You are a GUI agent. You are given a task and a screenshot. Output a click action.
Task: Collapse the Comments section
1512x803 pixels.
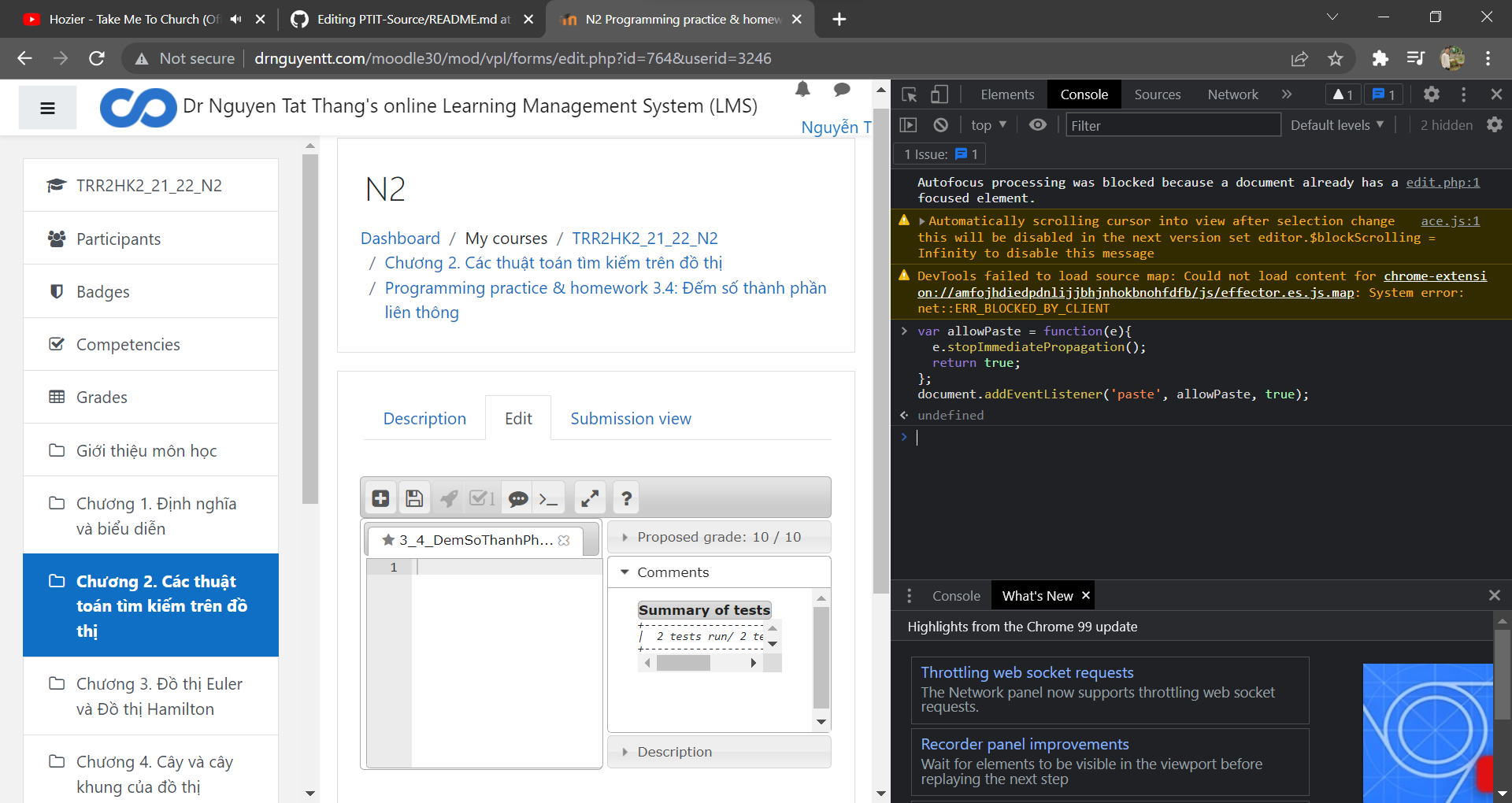coord(719,572)
